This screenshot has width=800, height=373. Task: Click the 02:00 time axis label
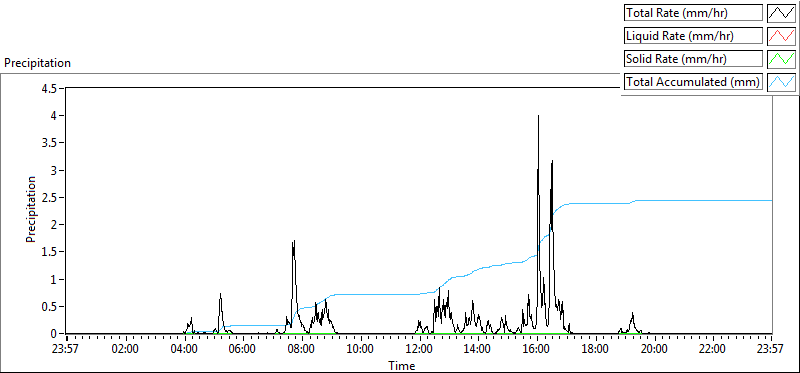(x=126, y=350)
